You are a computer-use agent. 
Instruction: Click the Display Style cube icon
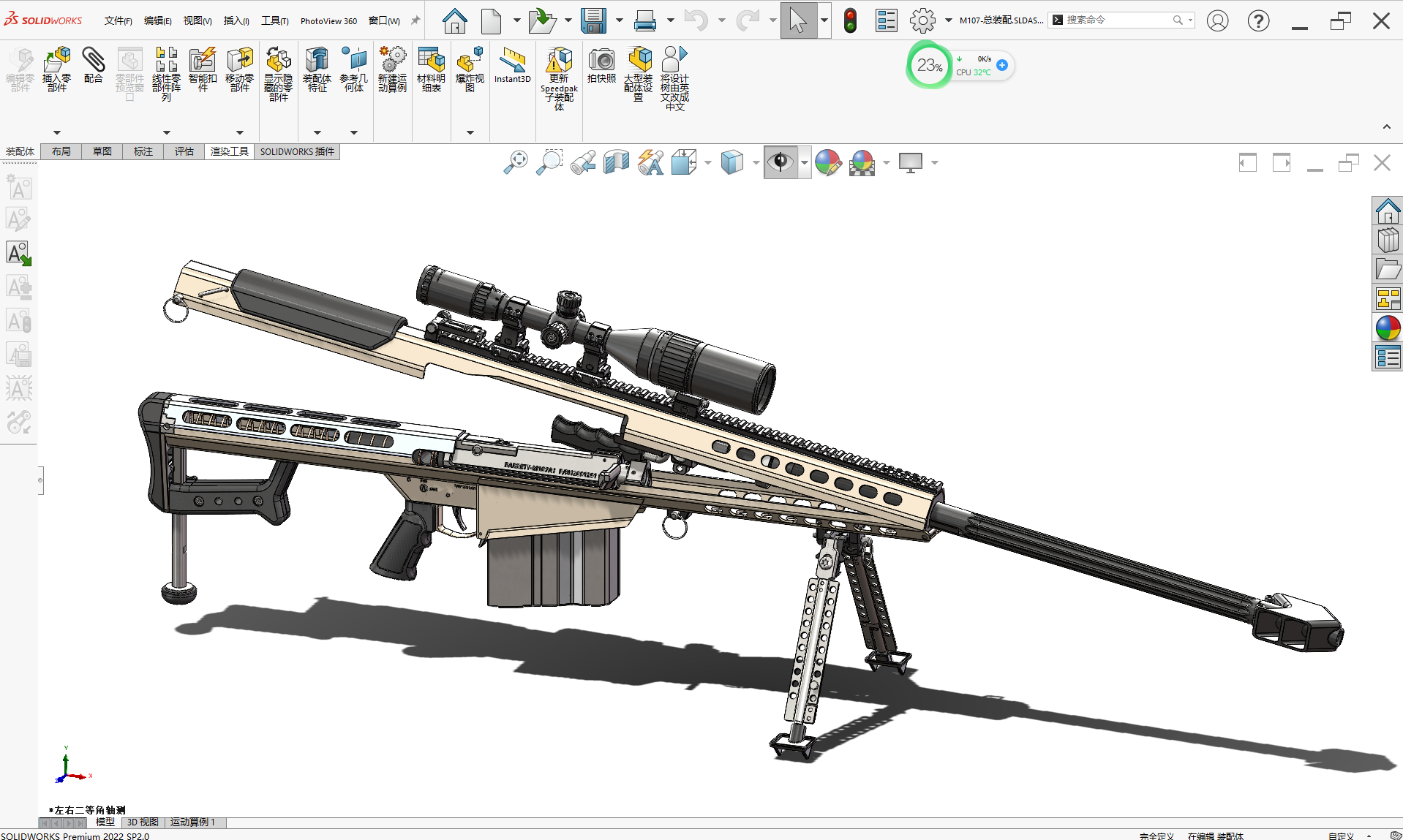(732, 162)
